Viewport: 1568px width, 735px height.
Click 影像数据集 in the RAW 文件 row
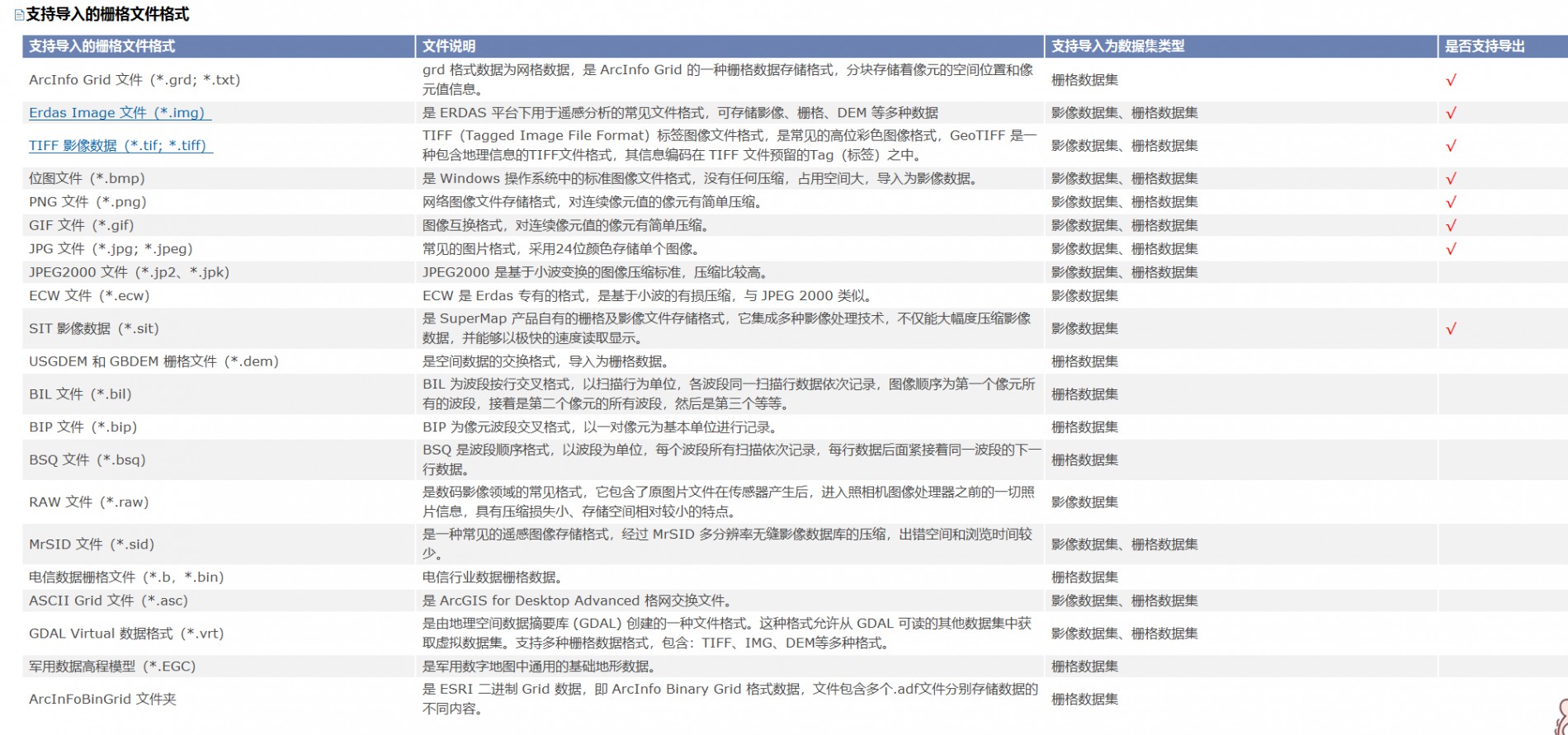click(x=1084, y=502)
